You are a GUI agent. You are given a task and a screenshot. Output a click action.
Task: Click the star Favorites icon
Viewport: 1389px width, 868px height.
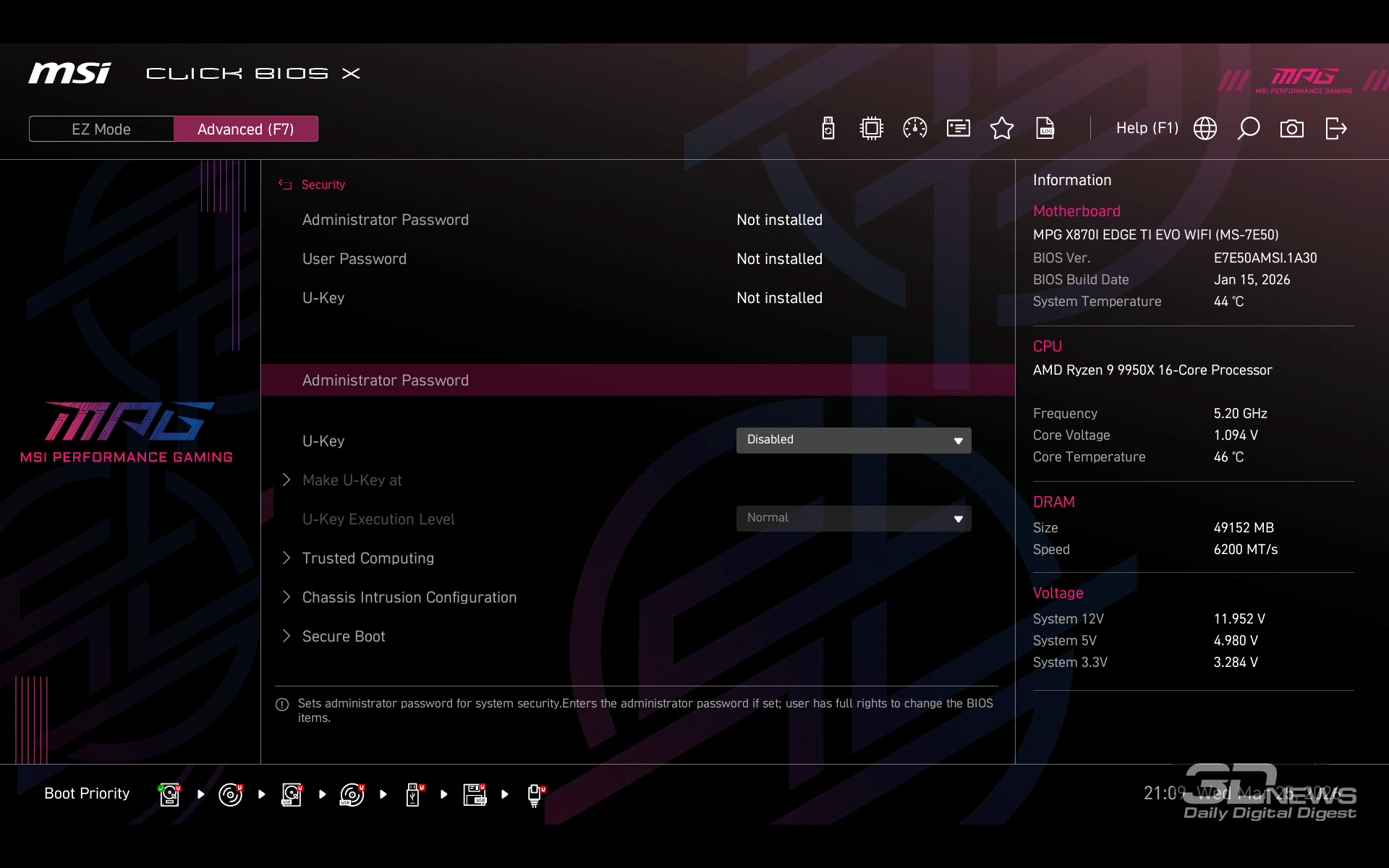(x=1002, y=129)
